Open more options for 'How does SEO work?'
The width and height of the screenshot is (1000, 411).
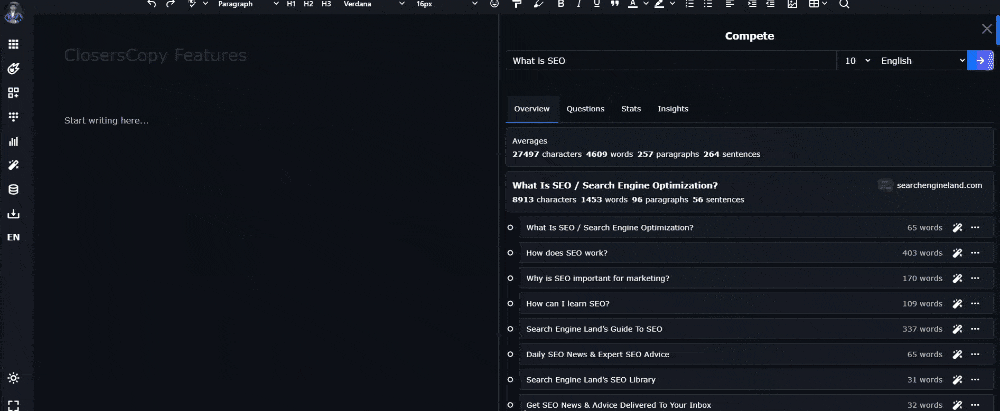(x=974, y=253)
